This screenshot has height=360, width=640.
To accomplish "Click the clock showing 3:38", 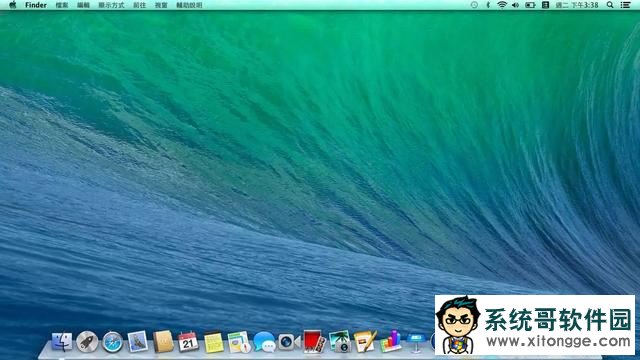I will click(577, 5).
